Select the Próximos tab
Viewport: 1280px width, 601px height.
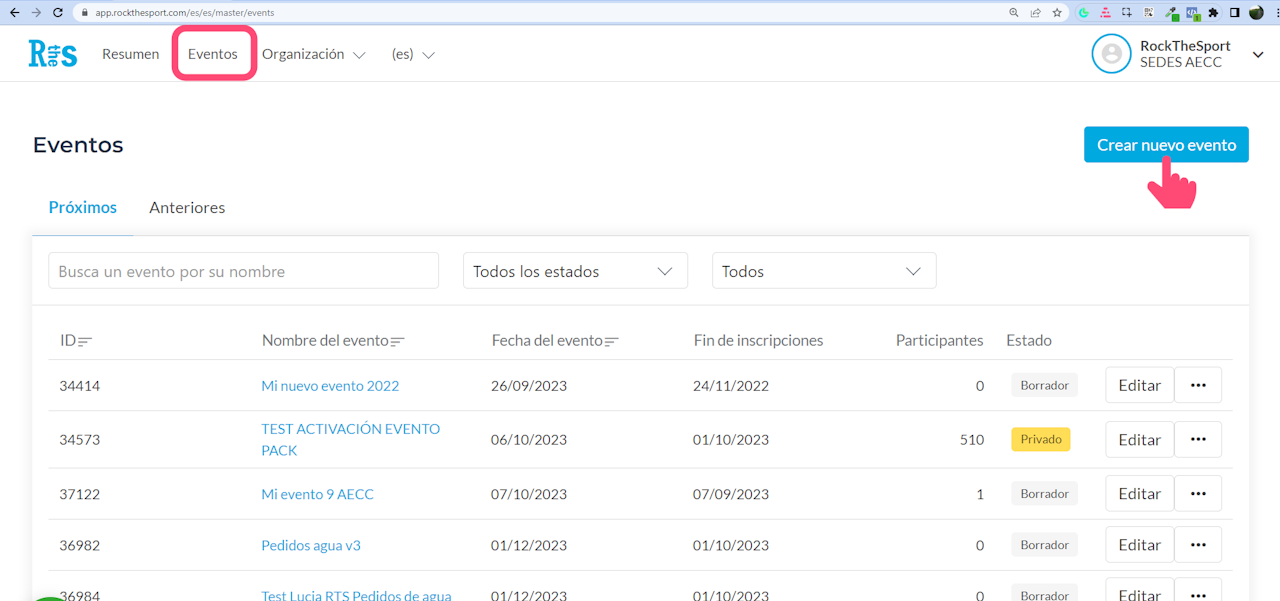83,208
